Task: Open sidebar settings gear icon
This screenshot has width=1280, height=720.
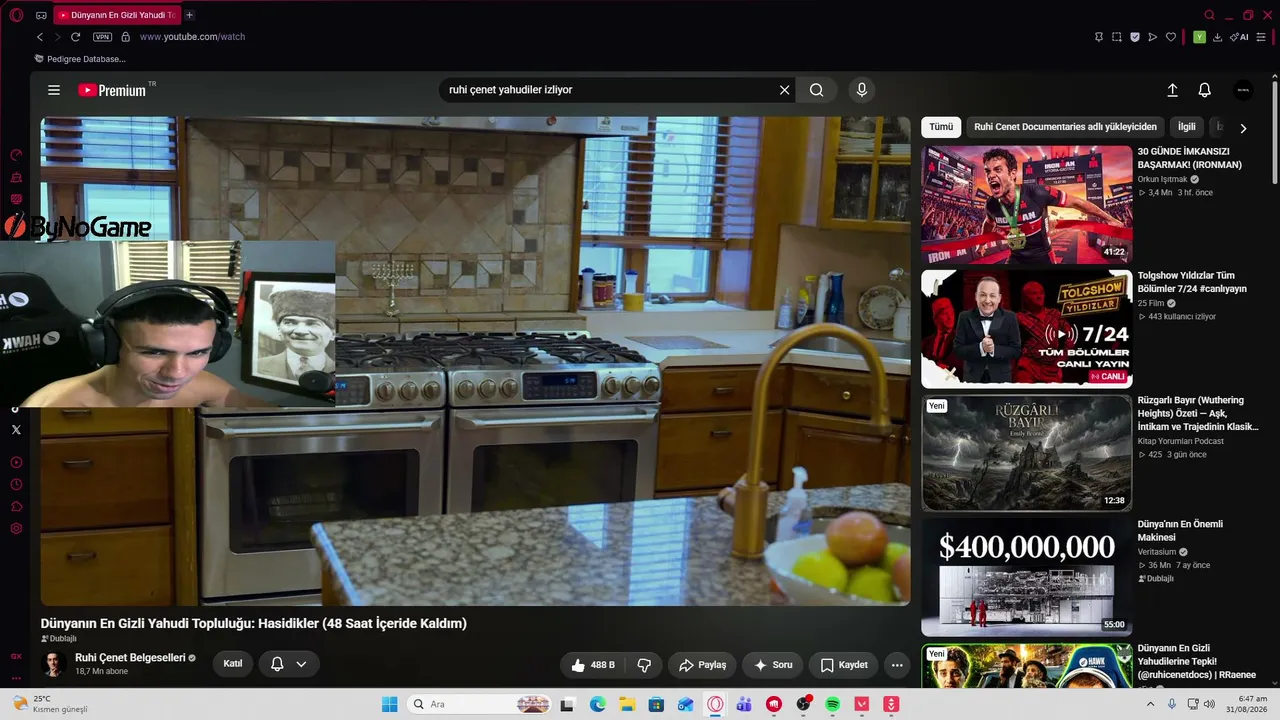Action: (16, 528)
